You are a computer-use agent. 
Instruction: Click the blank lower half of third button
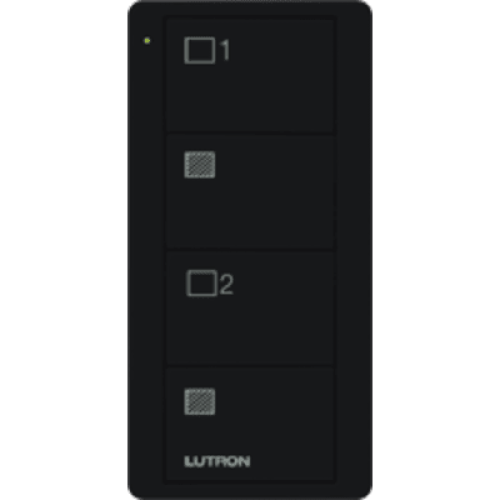coord(250,333)
